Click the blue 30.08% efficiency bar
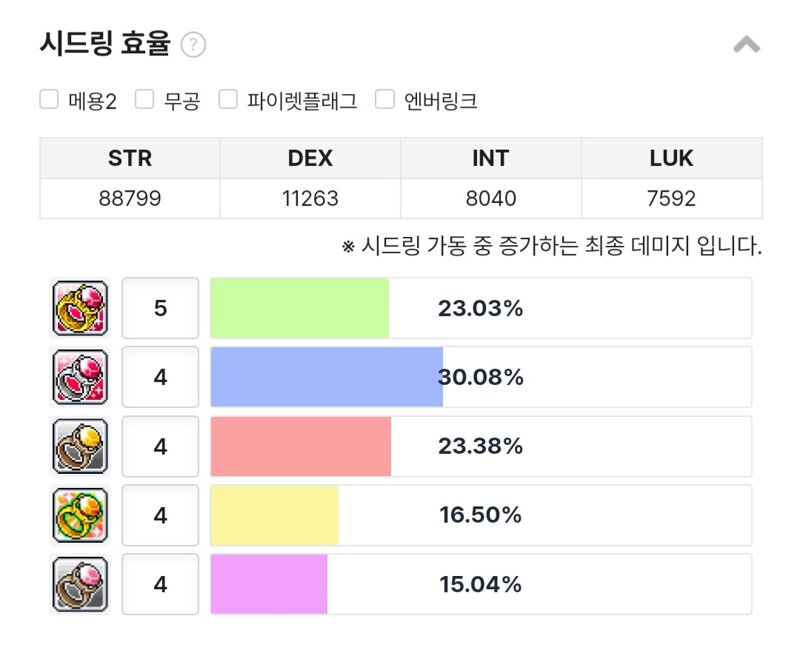The image size is (800, 653). tap(327, 377)
